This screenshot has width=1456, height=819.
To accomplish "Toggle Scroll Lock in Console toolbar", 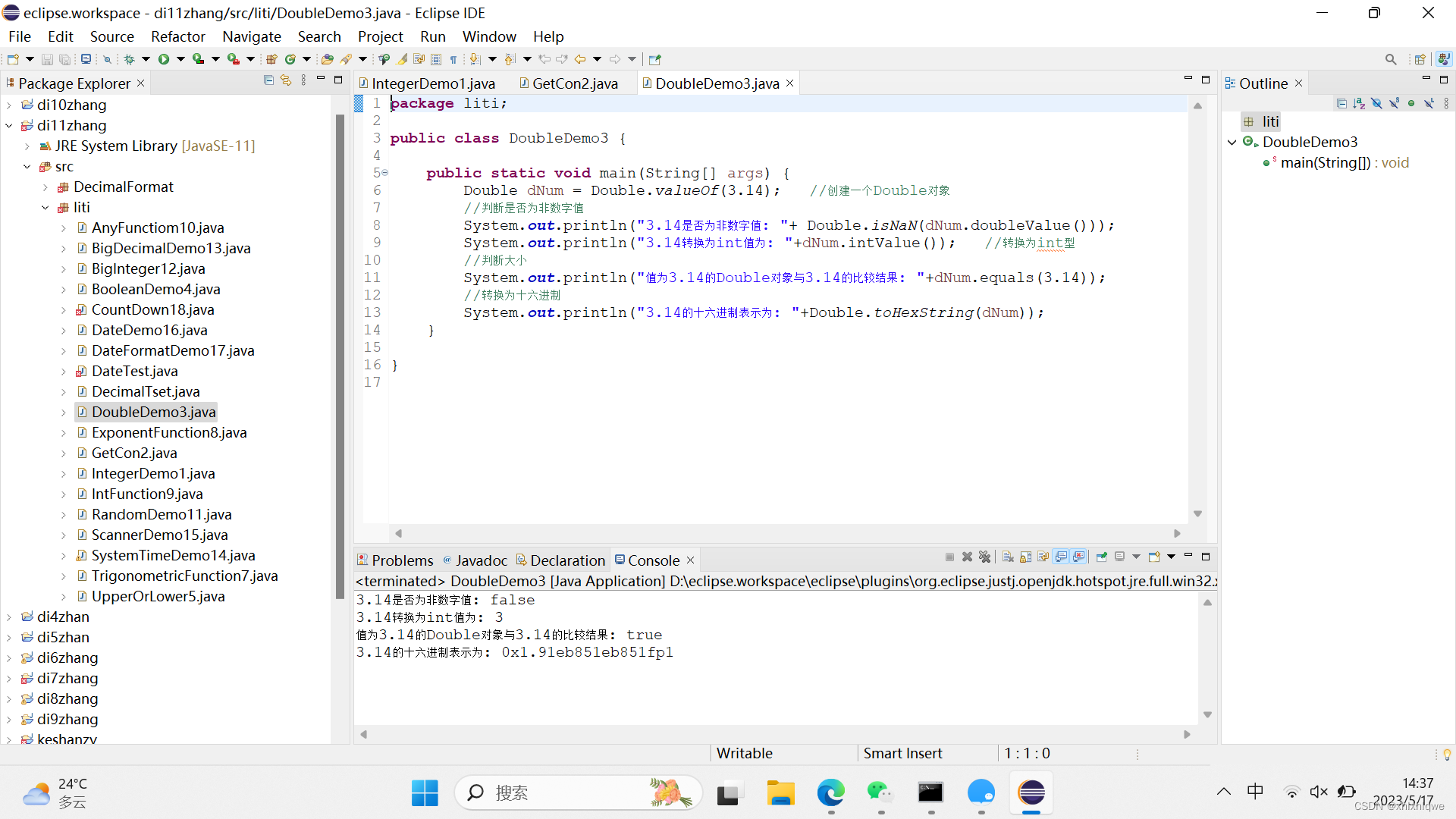I will (1025, 557).
